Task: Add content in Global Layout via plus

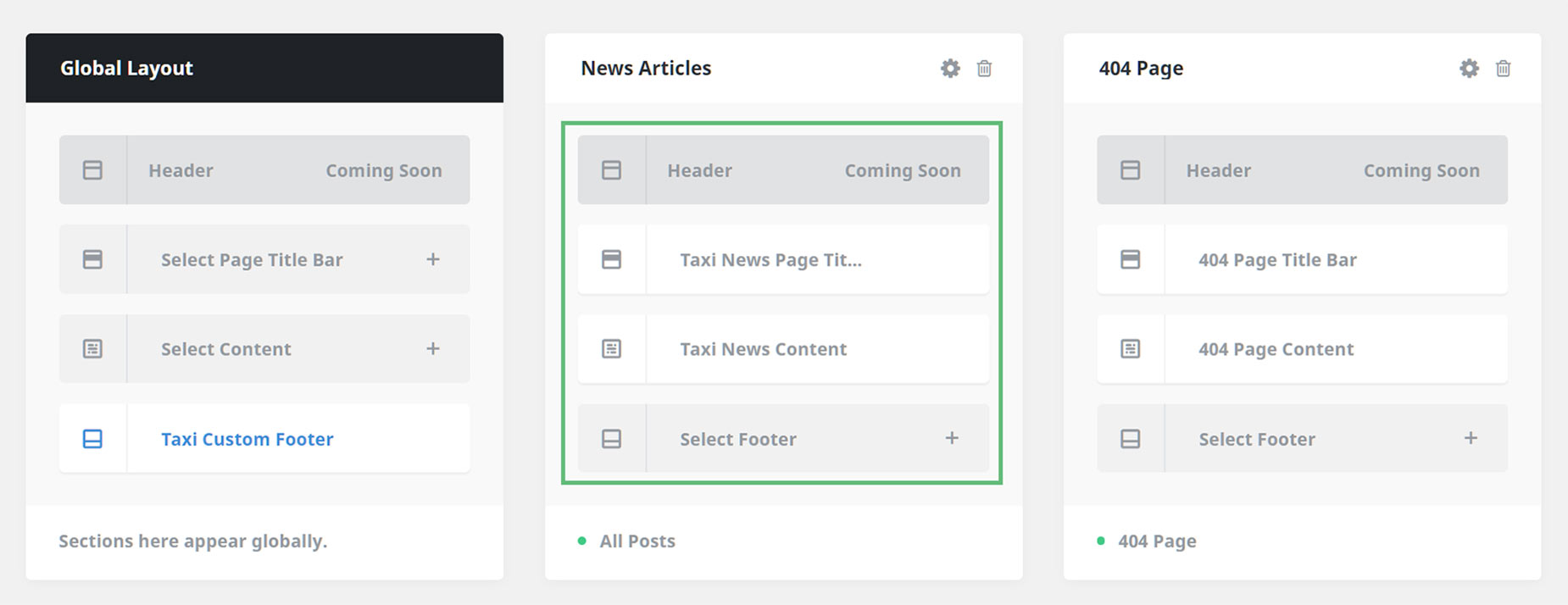Action: click(x=433, y=348)
